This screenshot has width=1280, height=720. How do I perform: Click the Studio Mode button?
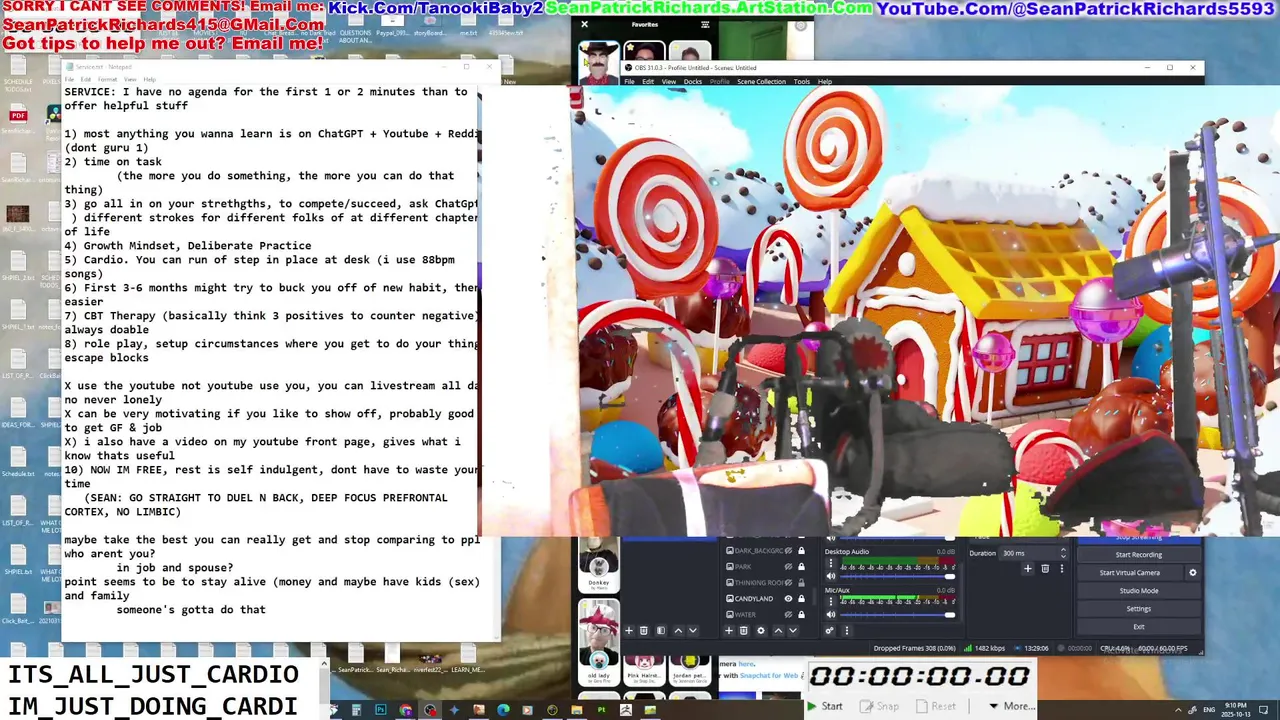(x=1138, y=591)
